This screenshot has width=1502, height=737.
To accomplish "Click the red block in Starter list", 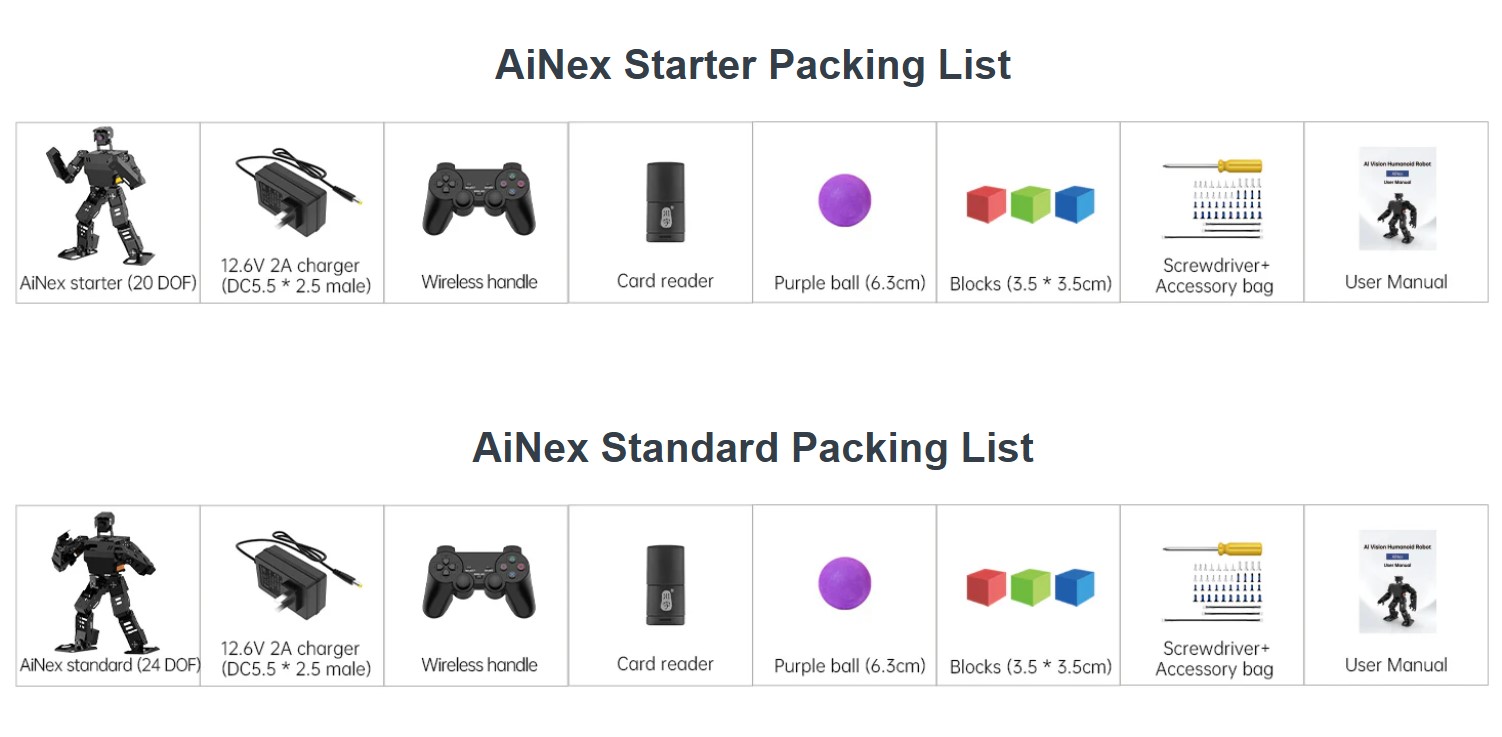I will [986, 205].
